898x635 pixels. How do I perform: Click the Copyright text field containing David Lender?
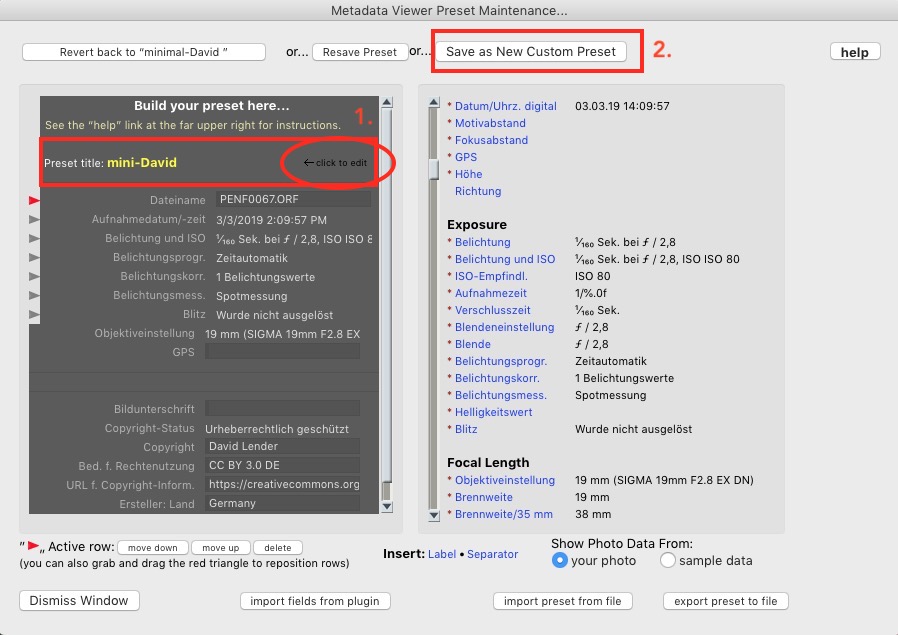[282, 447]
